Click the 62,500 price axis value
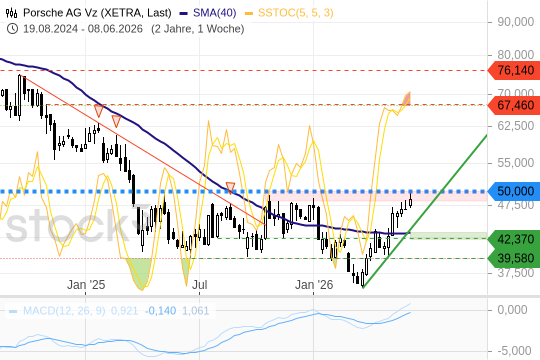This screenshot has width=540, height=360. coord(516,126)
